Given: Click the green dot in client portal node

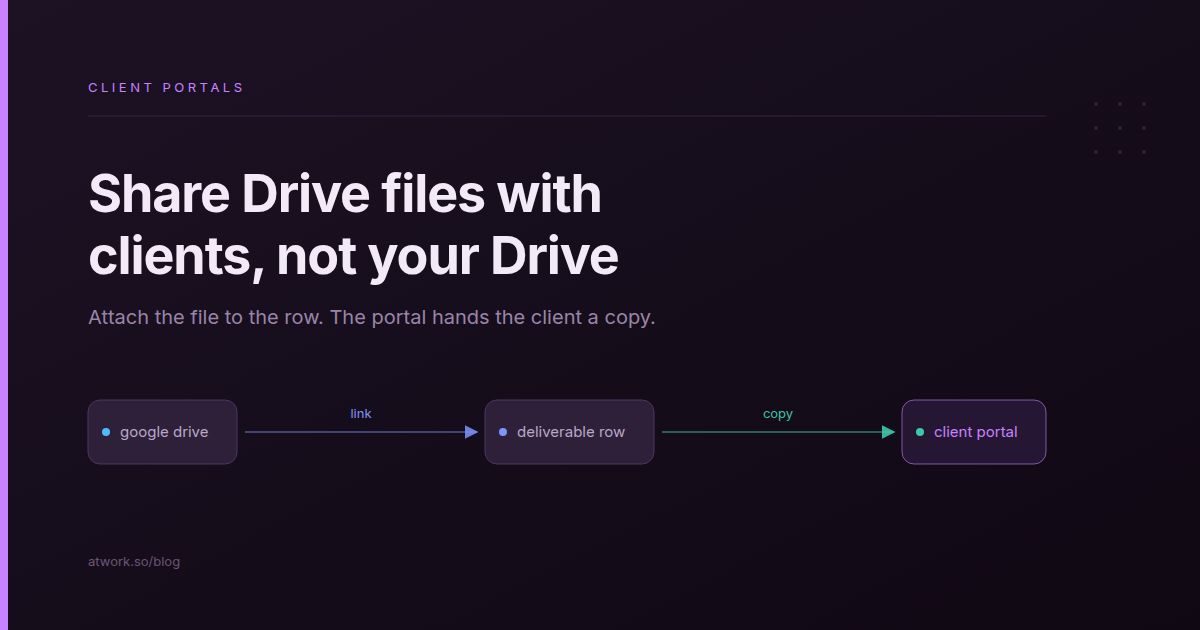Looking at the screenshot, I should [x=920, y=432].
